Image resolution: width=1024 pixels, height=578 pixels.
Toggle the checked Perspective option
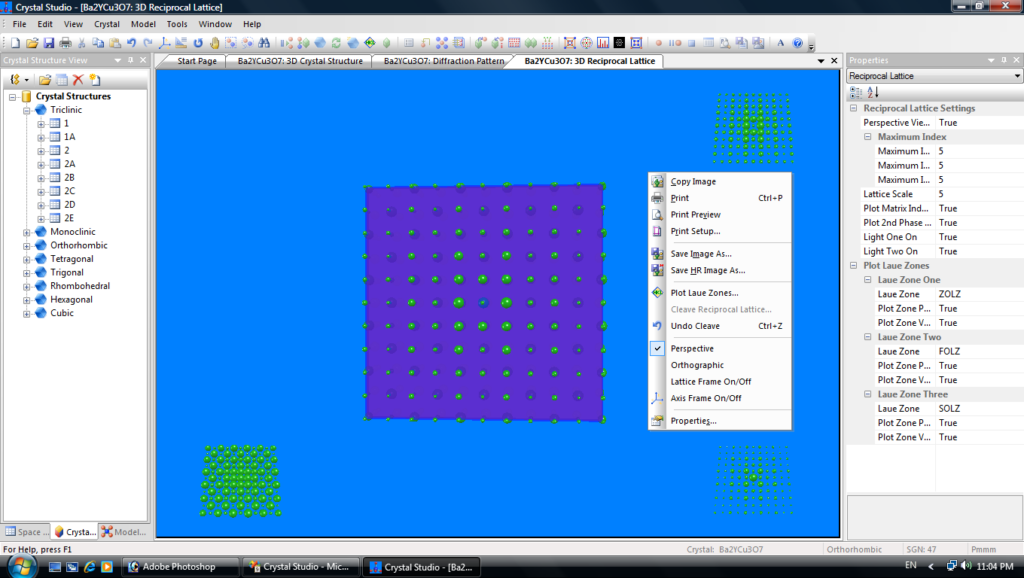[692, 349]
